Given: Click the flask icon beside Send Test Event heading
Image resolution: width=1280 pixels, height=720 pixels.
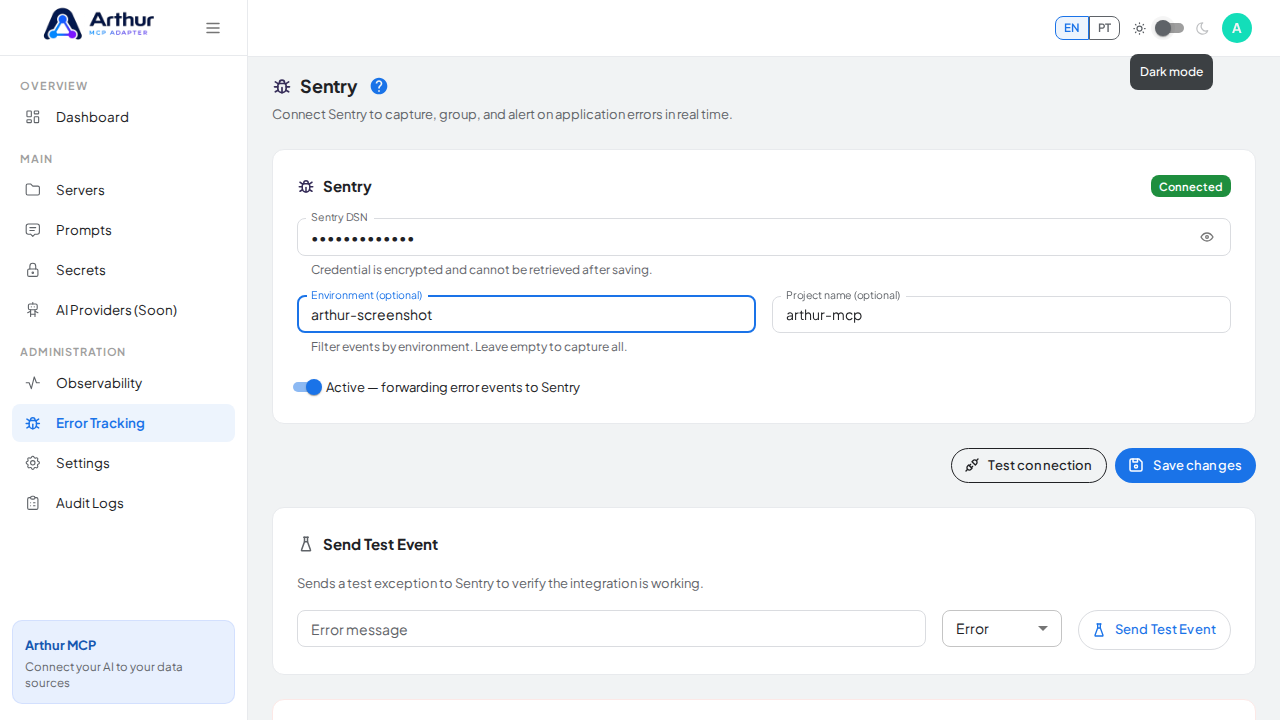Looking at the screenshot, I should pos(306,544).
